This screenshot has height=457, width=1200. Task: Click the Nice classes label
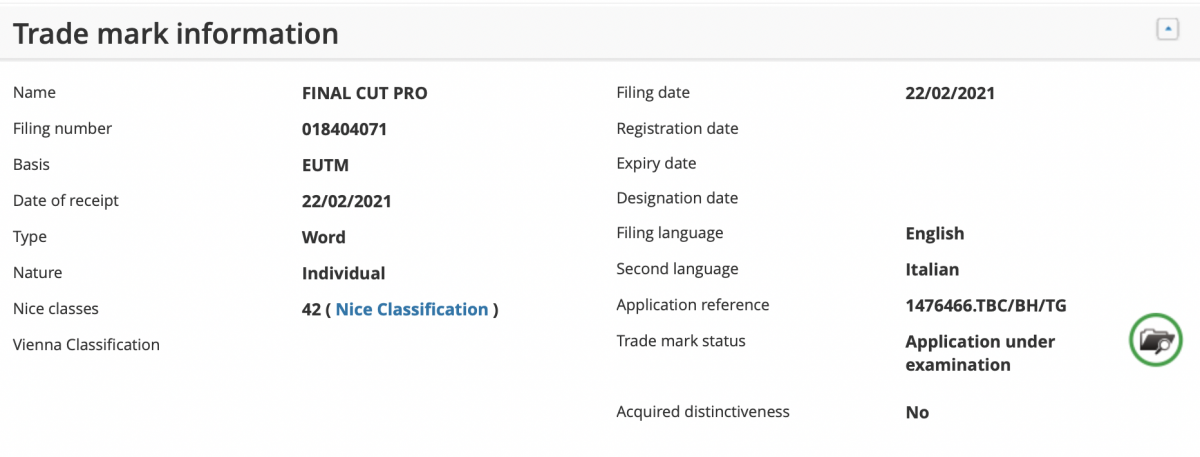tap(56, 309)
